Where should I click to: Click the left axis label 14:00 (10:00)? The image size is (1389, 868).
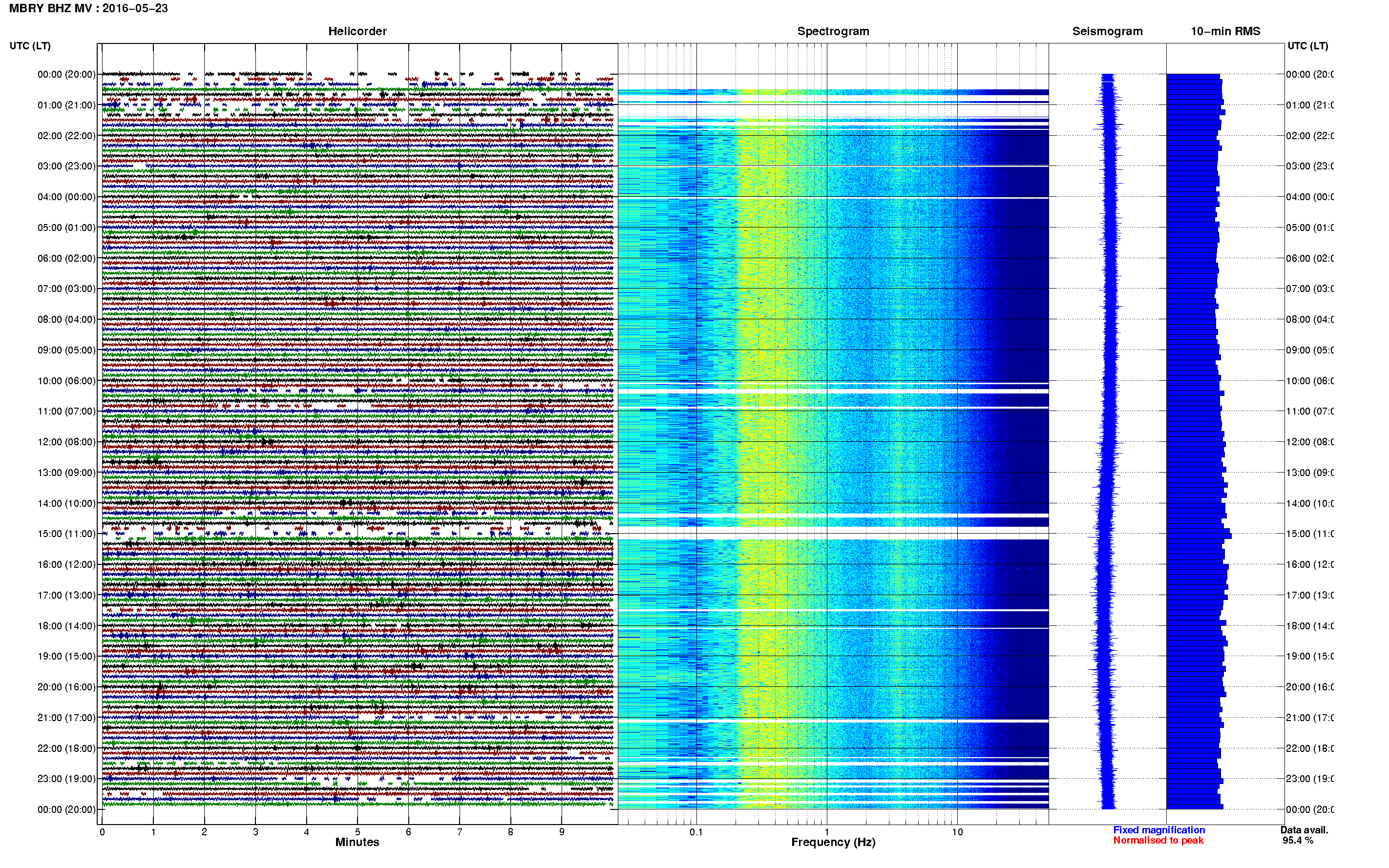[66, 503]
